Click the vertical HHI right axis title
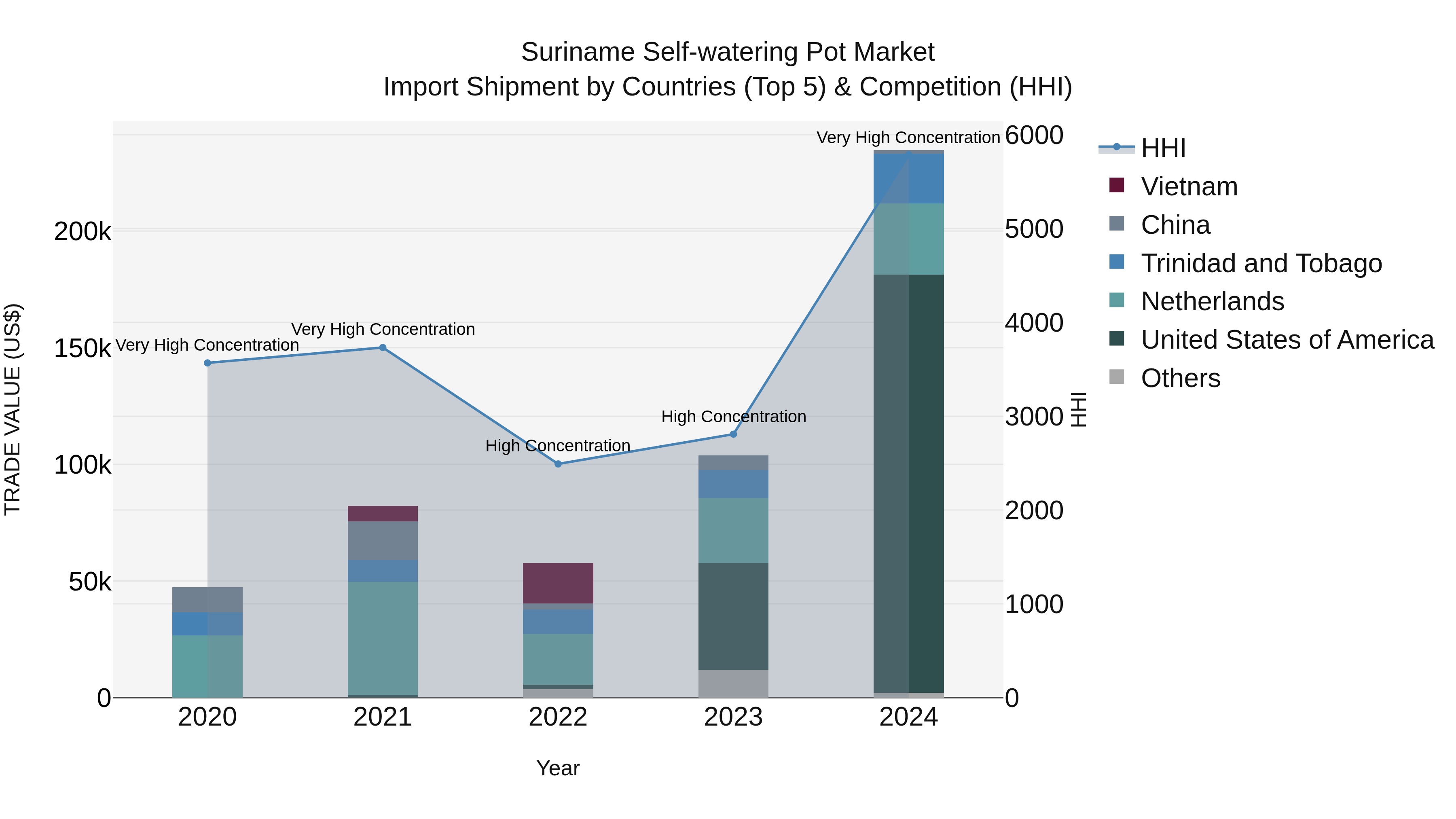This screenshot has width=1456, height=819. coord(1078,409)
